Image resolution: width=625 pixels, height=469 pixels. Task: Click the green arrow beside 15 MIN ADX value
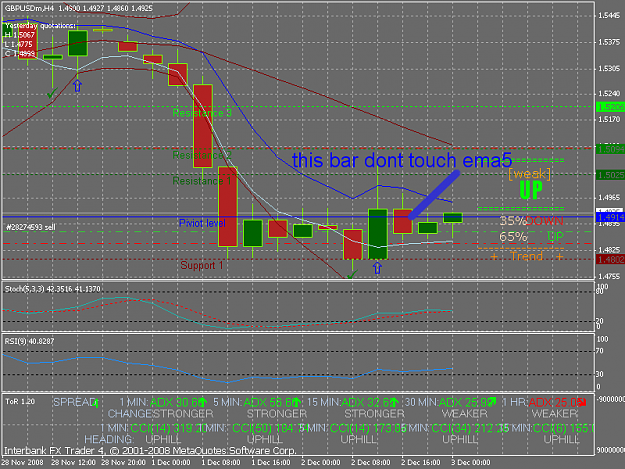393,402
